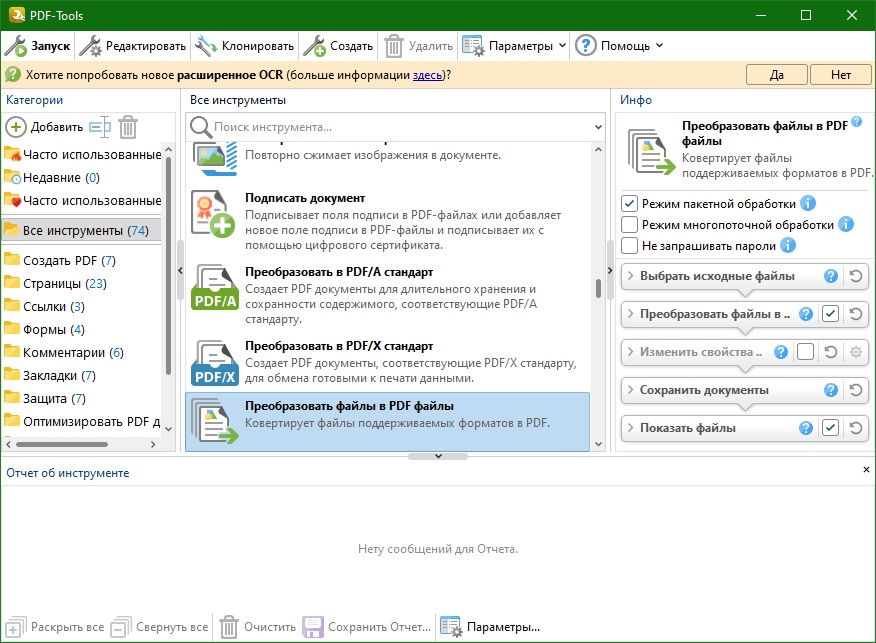The image size is (876, 643).
Task: Open the tool search dropdown arrow
Action: 598,128
